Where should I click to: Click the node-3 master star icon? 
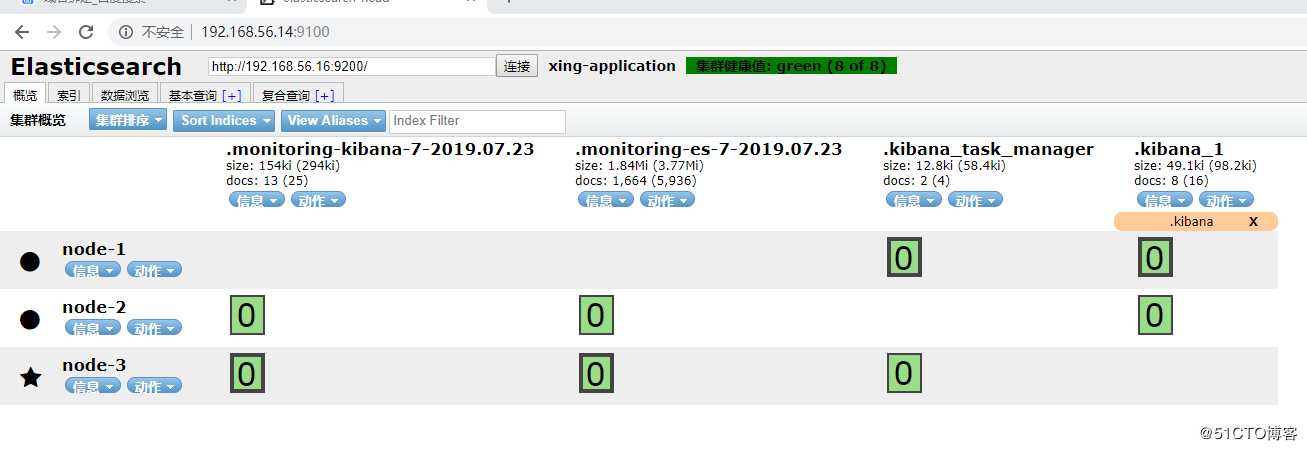point(31,377)
